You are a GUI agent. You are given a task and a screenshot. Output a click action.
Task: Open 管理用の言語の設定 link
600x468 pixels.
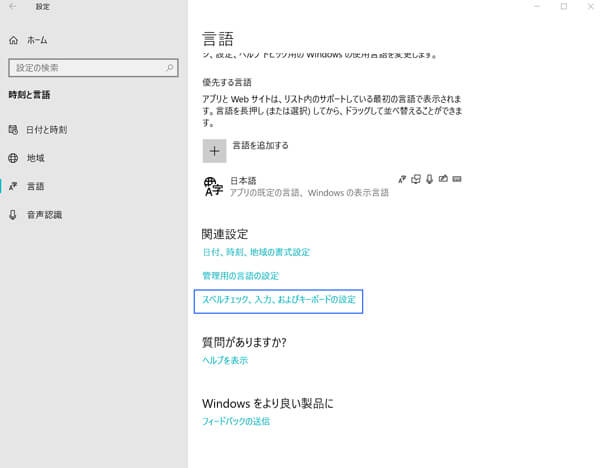point(240,276)
